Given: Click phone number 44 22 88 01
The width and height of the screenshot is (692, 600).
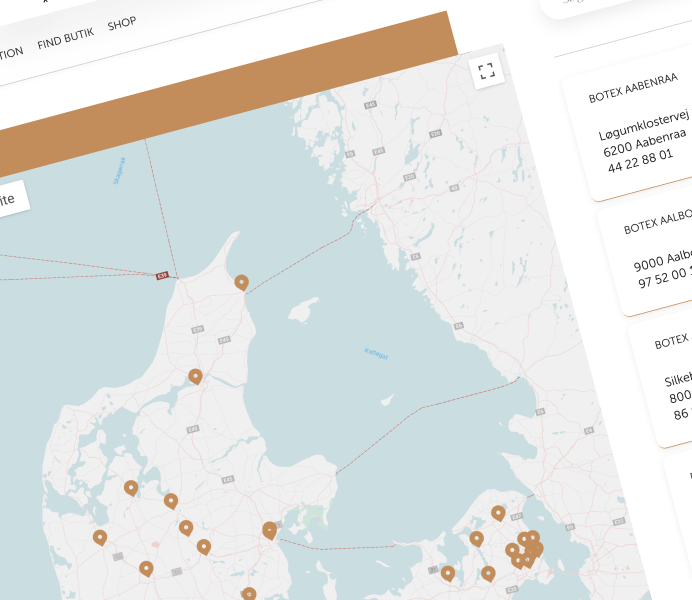Looking at the screenshot, I should click(x=640, y=161).
